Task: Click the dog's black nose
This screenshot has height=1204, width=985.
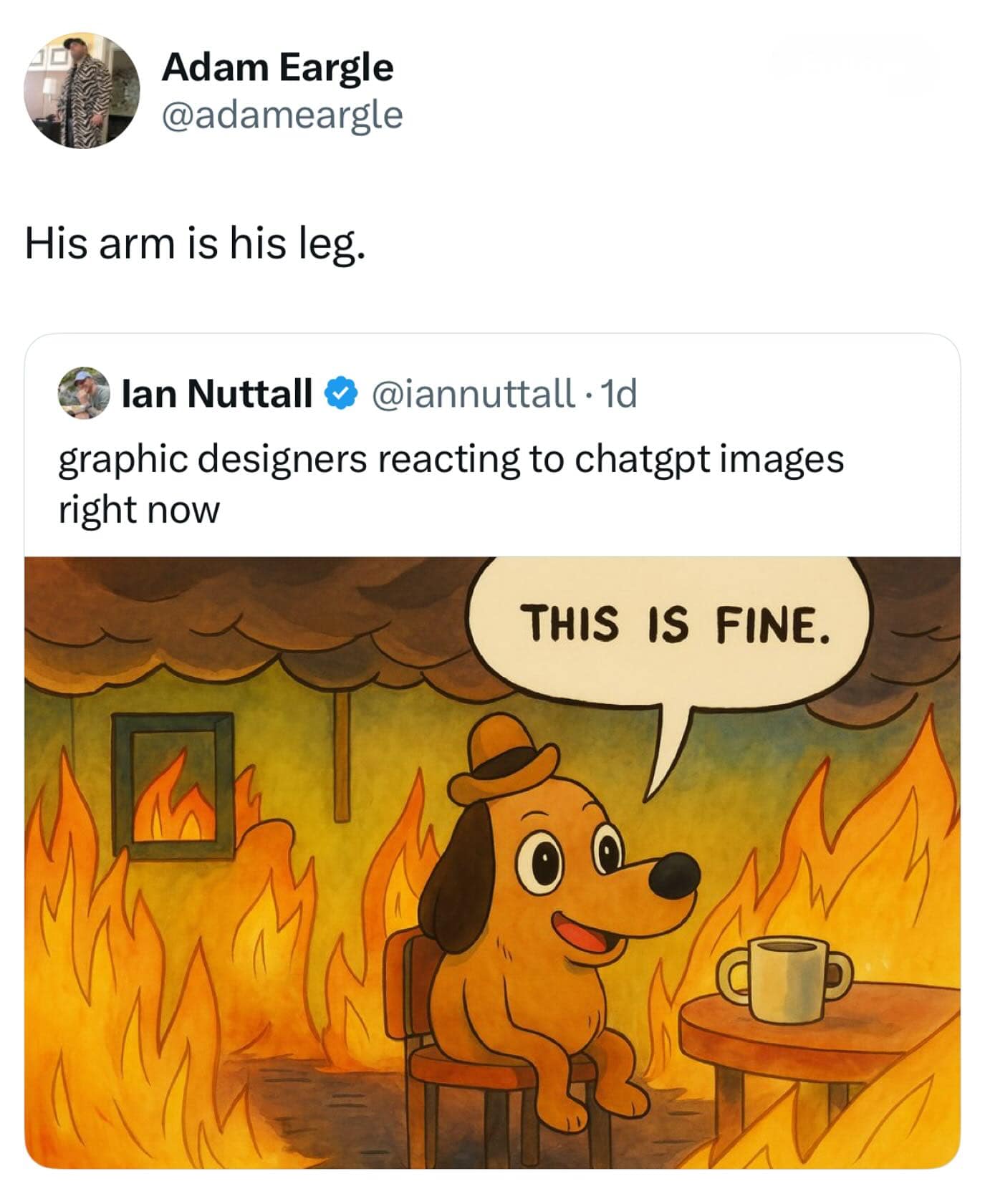Action: click(x=674, y=875)
